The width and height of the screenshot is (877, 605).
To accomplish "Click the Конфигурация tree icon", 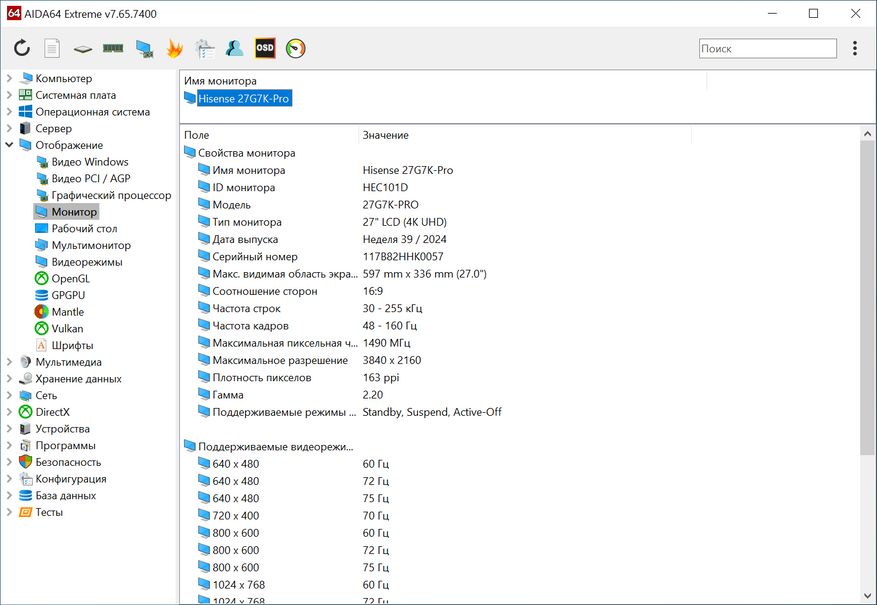I will (x=26, y=479).
